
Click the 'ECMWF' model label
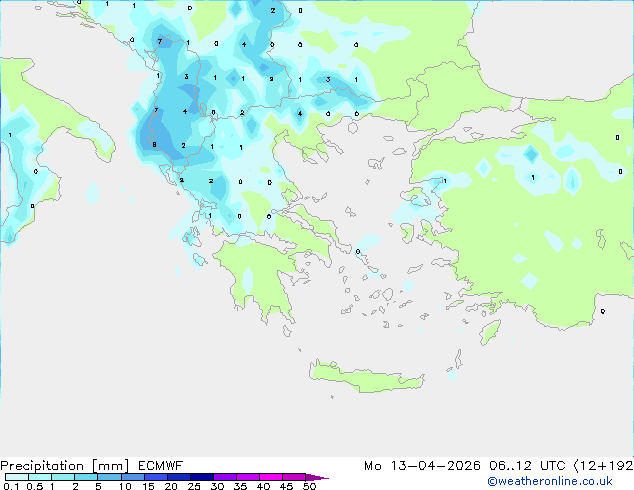point(161,466)
